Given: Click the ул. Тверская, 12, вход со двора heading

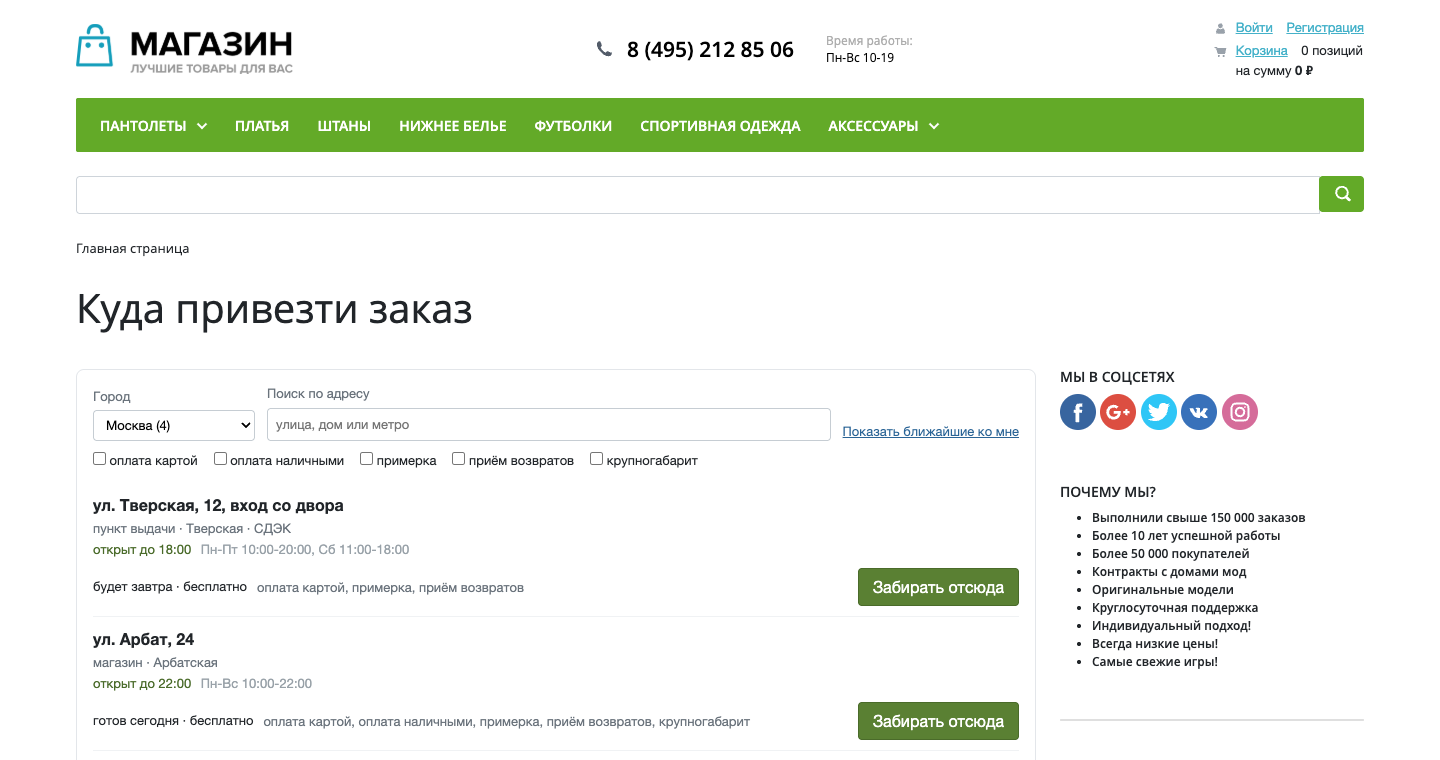Looking at the screenshot, I should pos(218,506).
